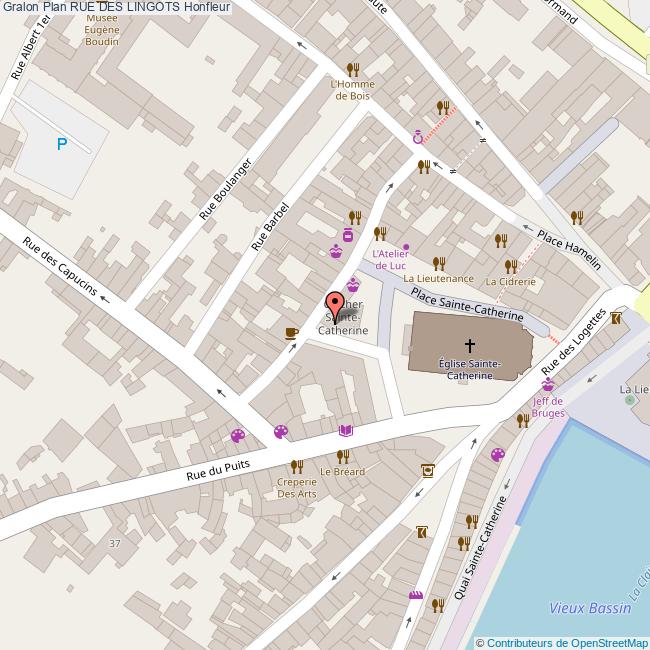This screenshot has width=650, height=650.
Task: Select the Creperie Des Arts restaurant icon
Action: (296, 466)
